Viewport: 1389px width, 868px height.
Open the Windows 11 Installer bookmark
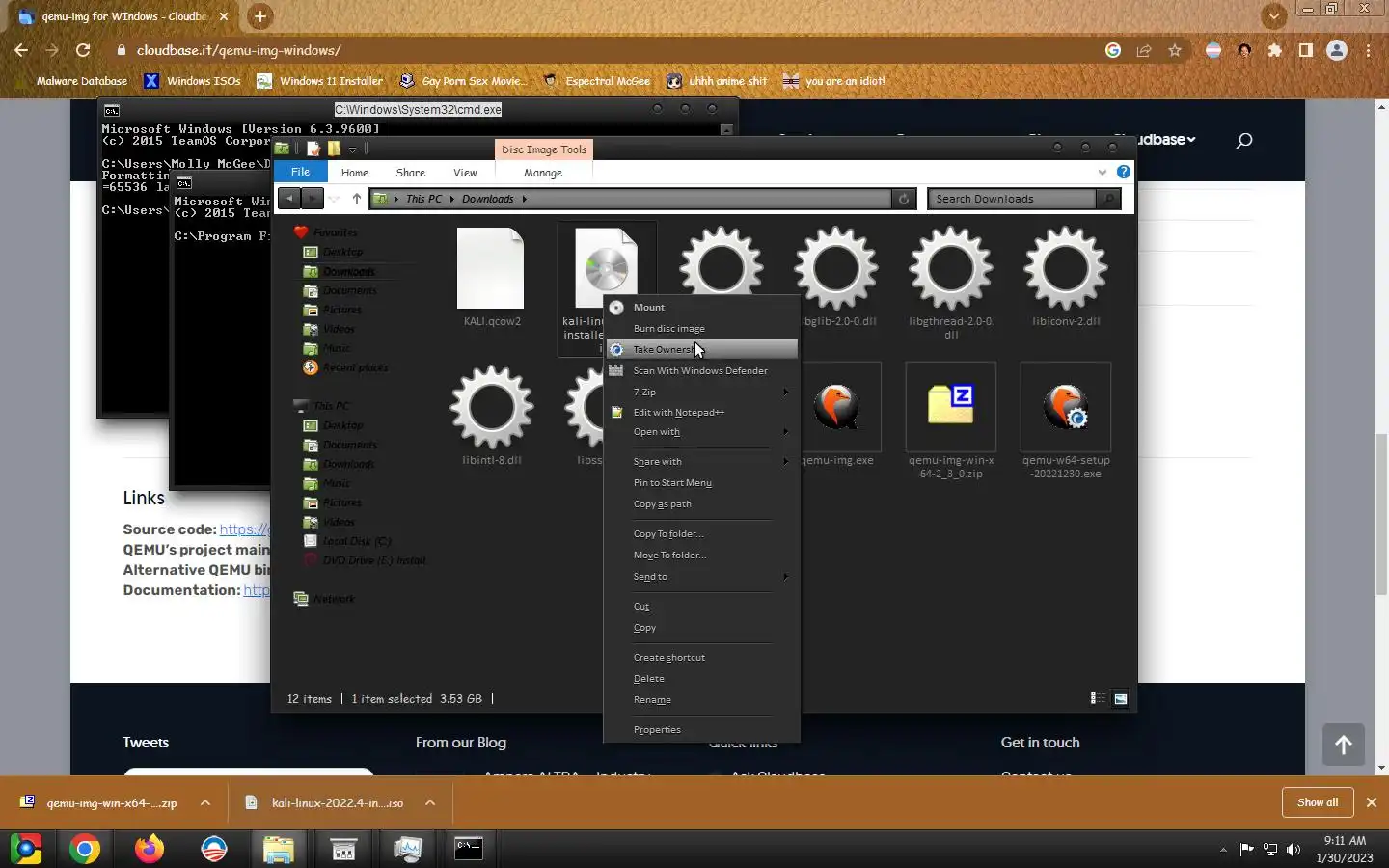click(320, 81)
